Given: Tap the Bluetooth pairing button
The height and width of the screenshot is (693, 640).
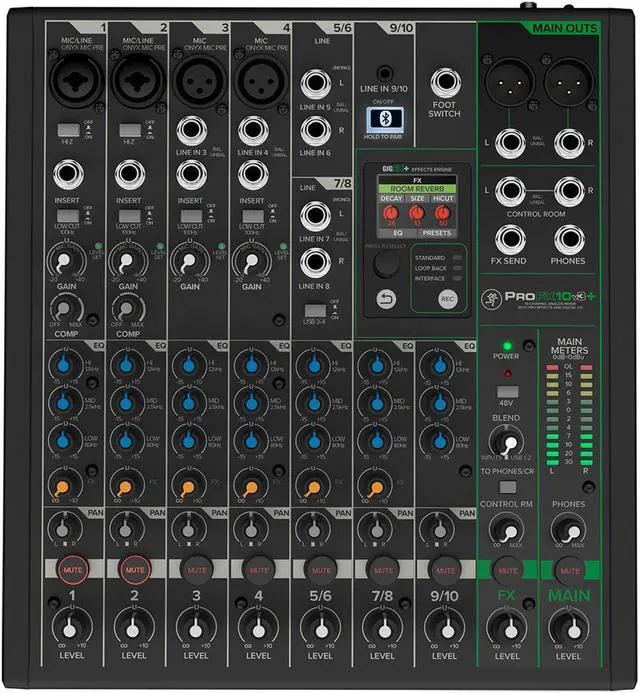Looking at the screenshot, I should tap(385, 119).
